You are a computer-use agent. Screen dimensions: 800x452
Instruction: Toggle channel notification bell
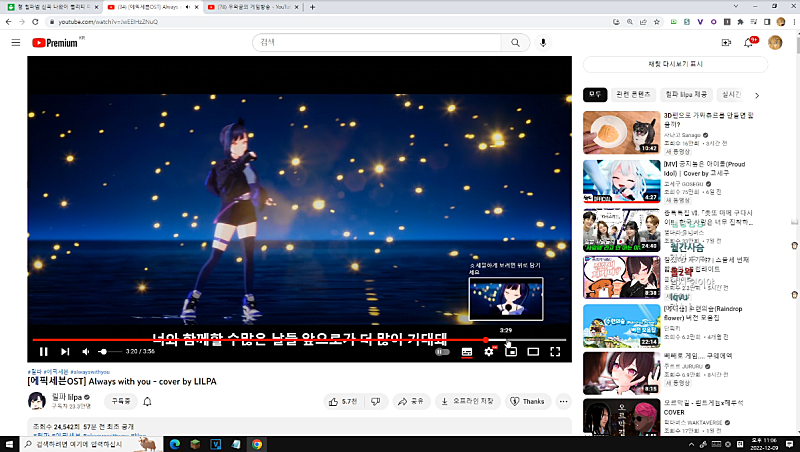coord(147,401)
